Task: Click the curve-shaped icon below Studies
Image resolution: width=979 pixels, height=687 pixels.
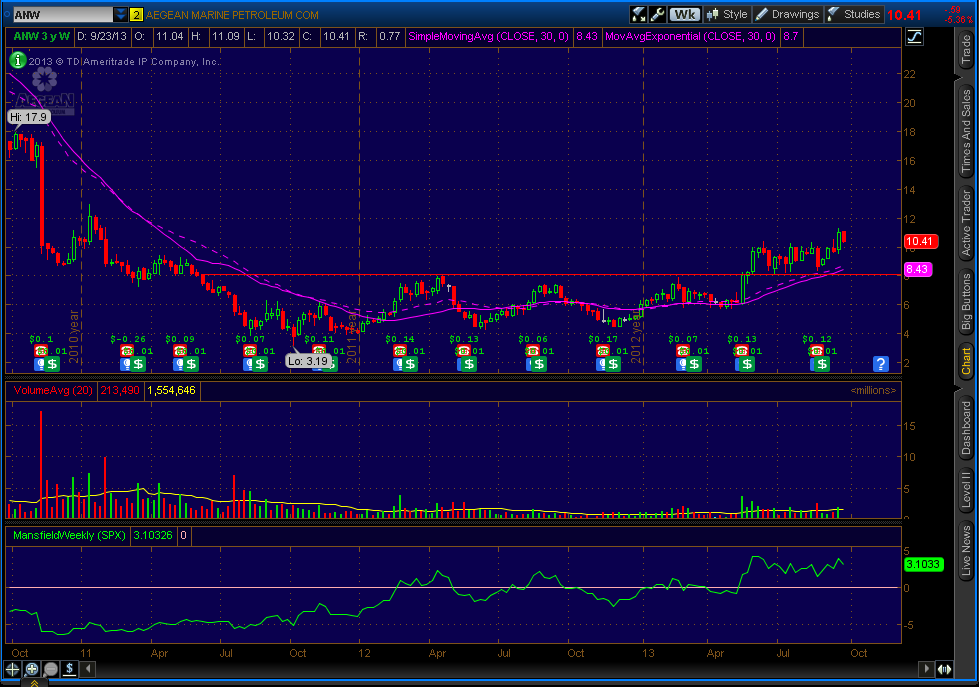Action: click(x=914, y=37)
